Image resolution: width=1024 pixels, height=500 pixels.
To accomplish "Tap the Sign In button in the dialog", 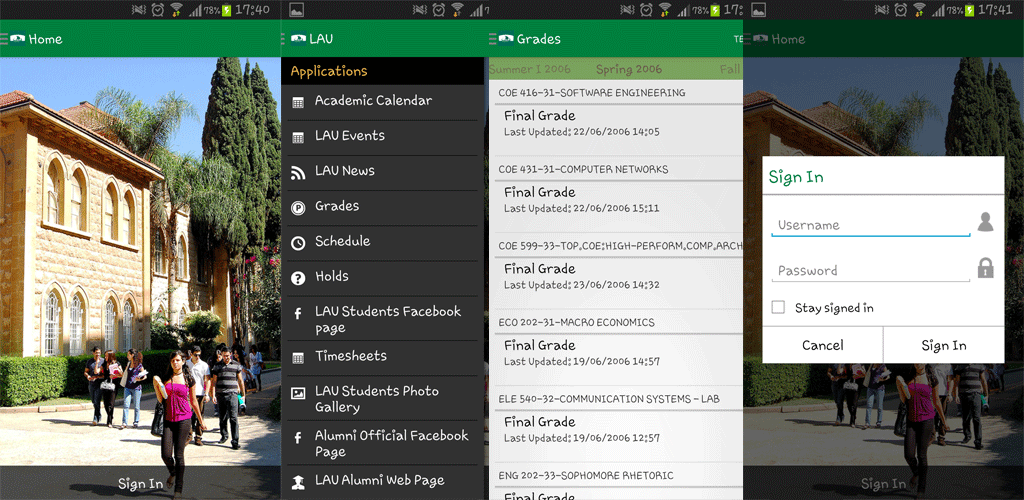I will point(944,345).
